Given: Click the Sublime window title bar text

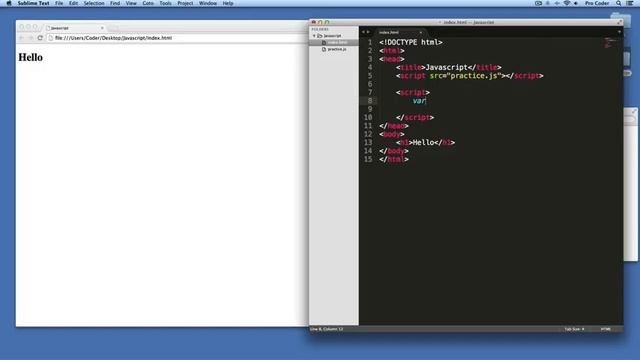Looking at the screenshot, I should click(469, 22).
